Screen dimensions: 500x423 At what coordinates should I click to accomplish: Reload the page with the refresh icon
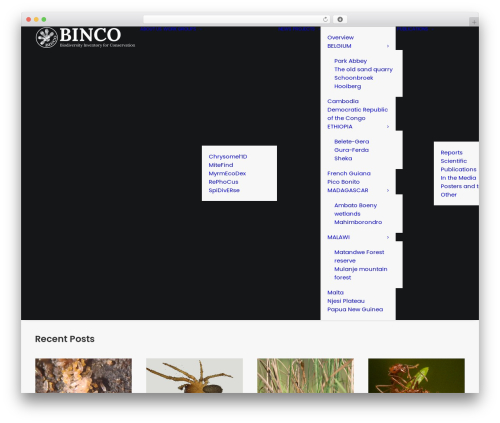325,19
